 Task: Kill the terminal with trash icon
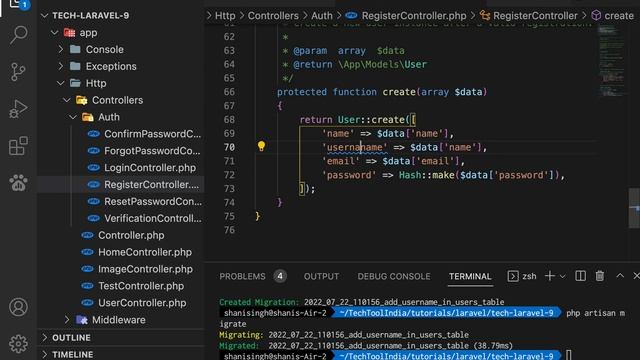pyautogui.click(x=600, y=276)
